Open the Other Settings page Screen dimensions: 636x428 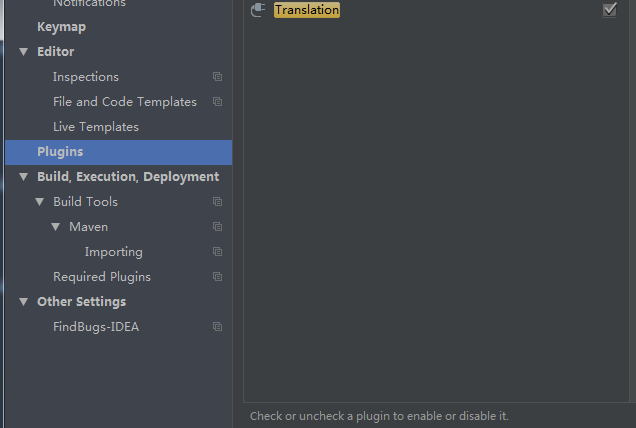82,302
